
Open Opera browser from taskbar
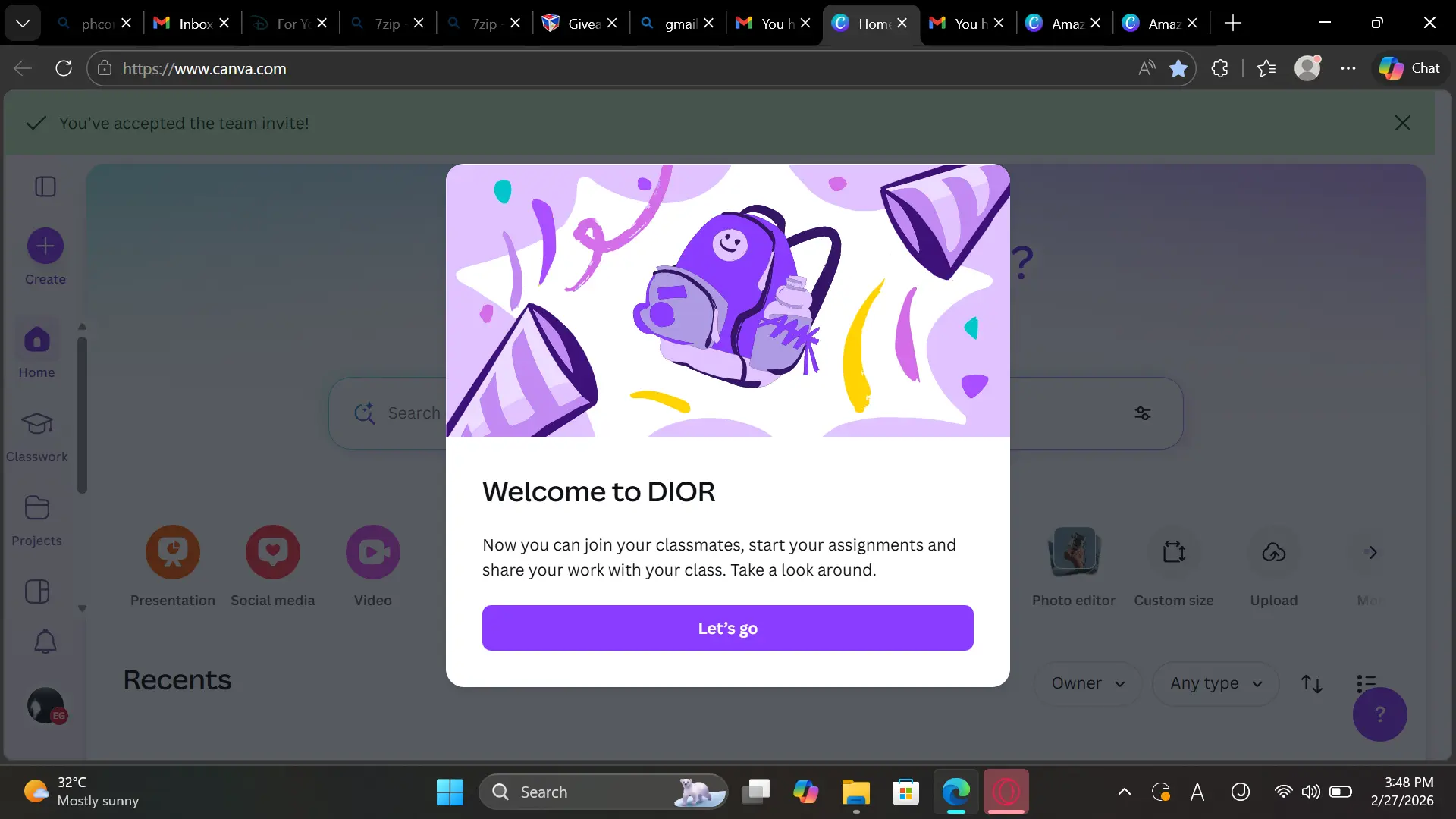click(x=1006, y=792)
